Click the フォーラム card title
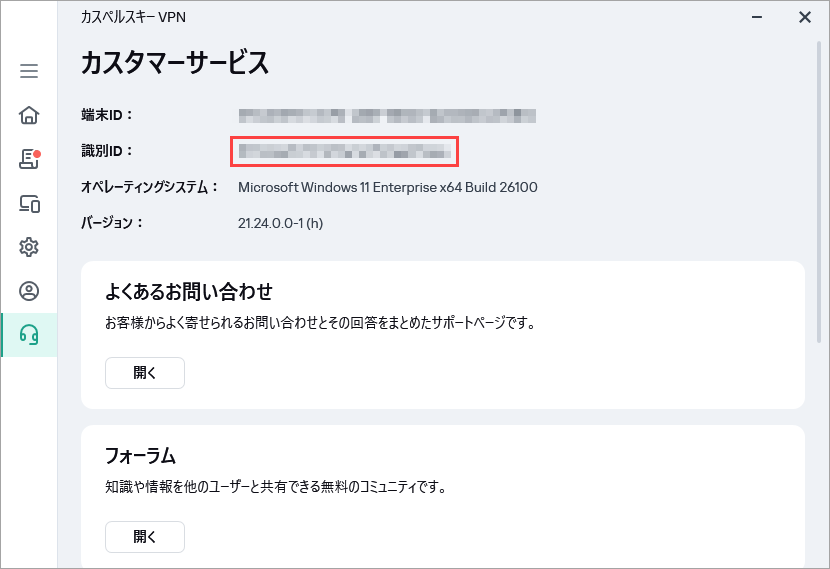Image resolution: width=830 pixels, height=569 pixels. (x=140, y=455)
